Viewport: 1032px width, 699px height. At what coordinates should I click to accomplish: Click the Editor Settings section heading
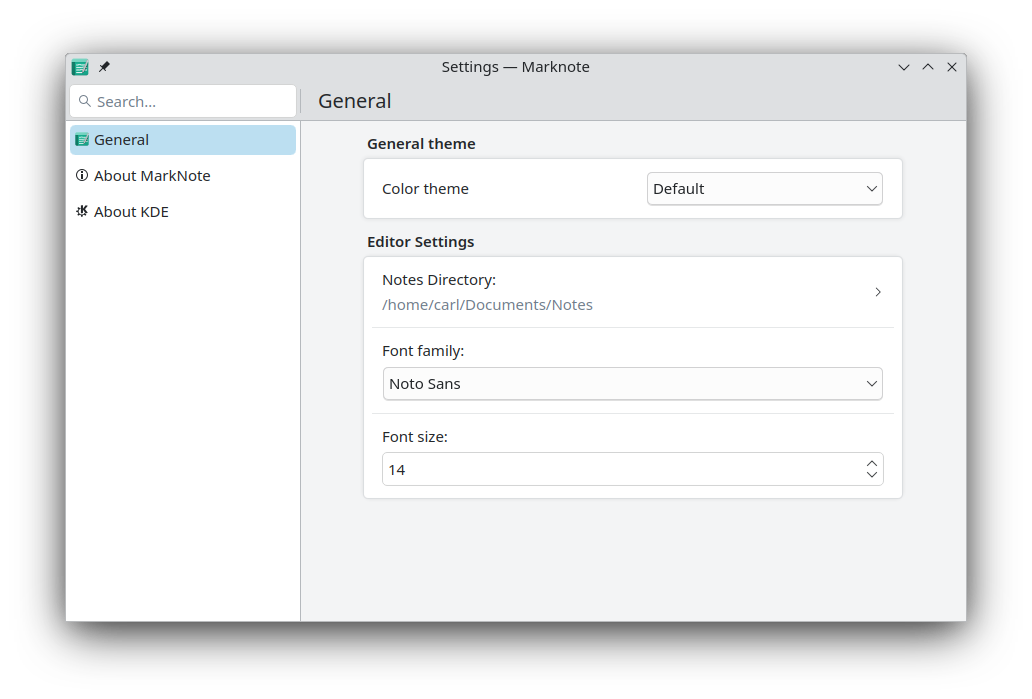(421, 242)
